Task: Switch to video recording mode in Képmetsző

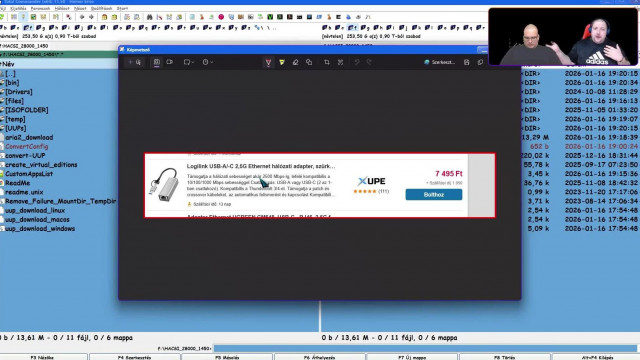Action: click(170, 62)
